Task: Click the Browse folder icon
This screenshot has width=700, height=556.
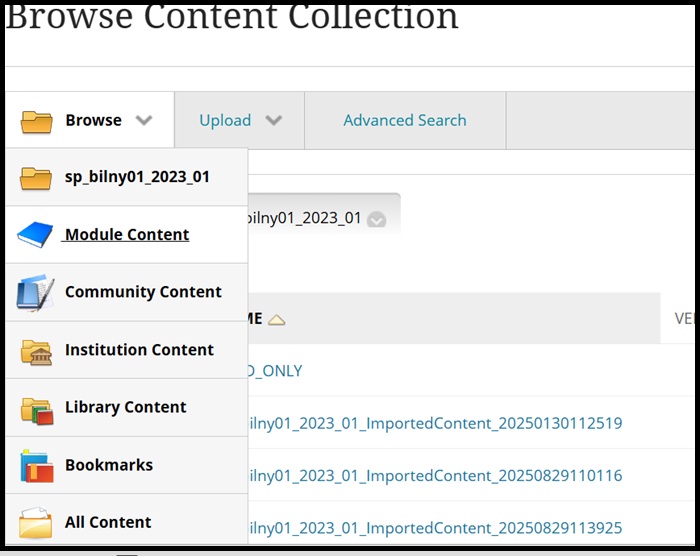Action: click(x=37, y=121)
